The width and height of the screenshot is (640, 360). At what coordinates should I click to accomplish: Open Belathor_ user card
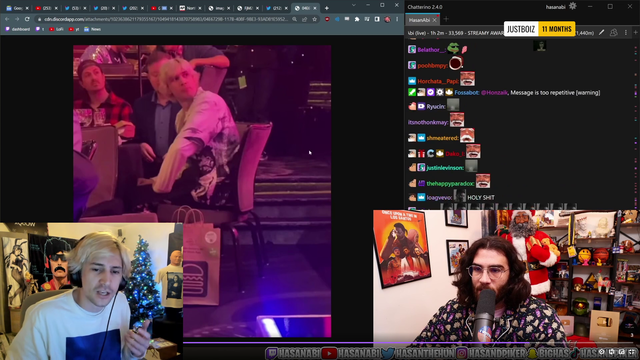tap(431, 50)
